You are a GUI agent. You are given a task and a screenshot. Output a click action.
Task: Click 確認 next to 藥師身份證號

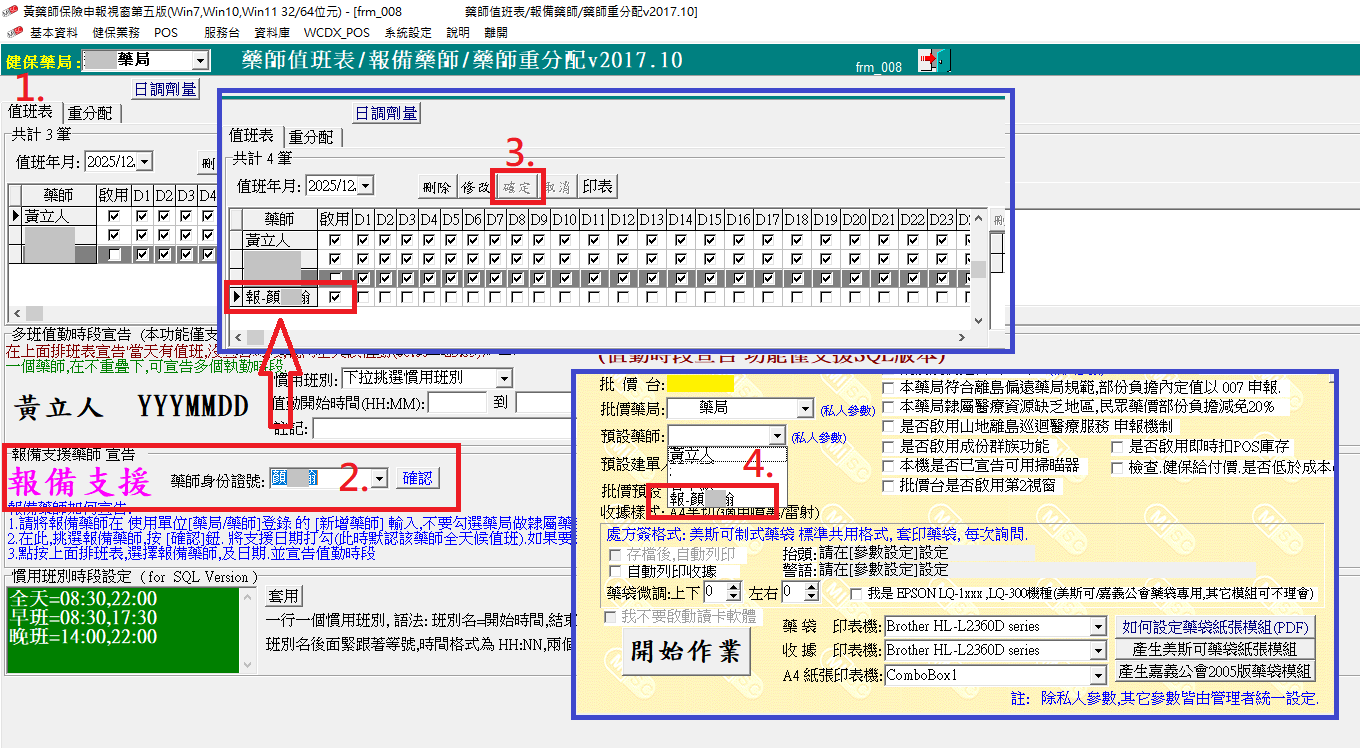(417, 478)
